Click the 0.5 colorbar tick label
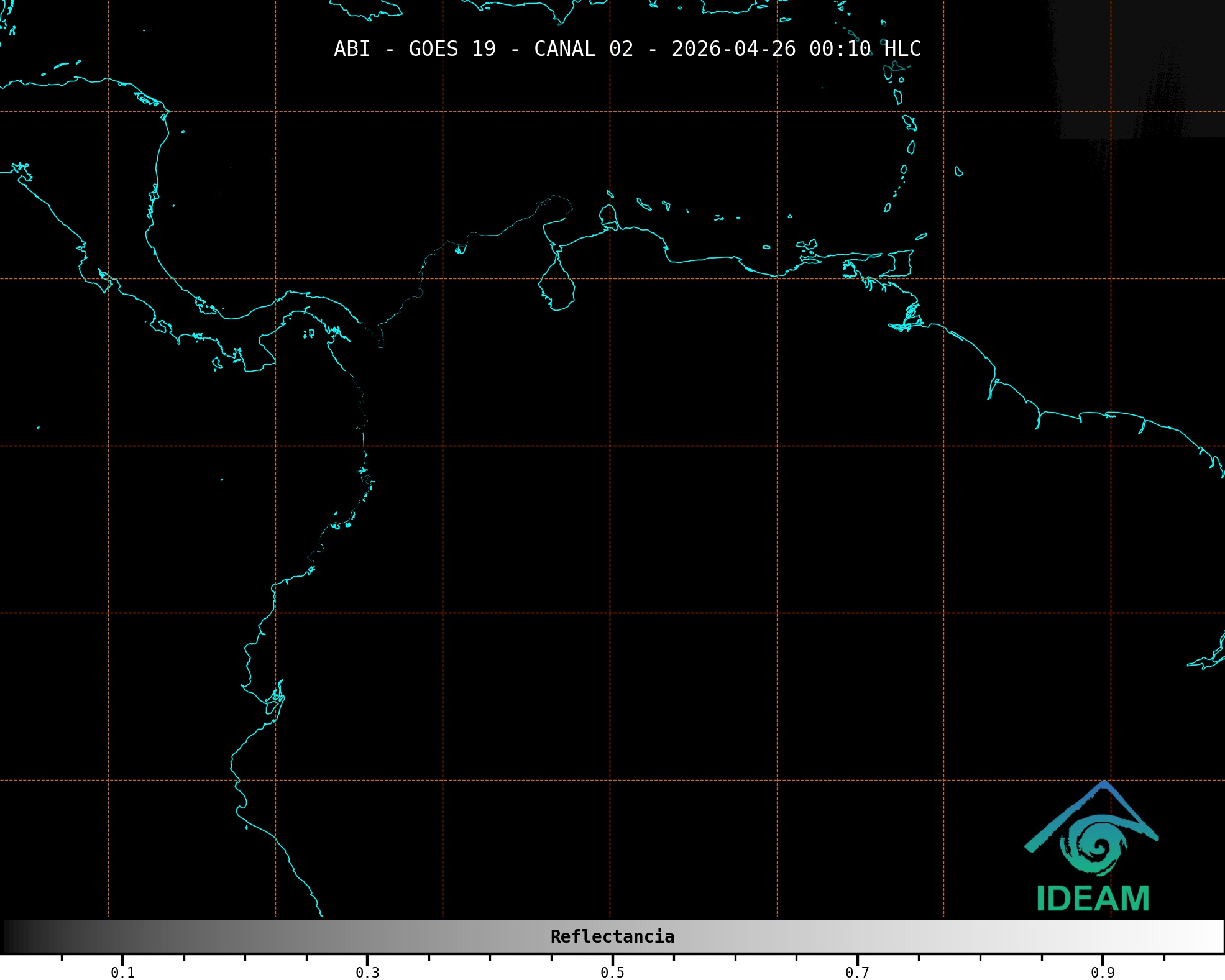 [x=612, y=972]
